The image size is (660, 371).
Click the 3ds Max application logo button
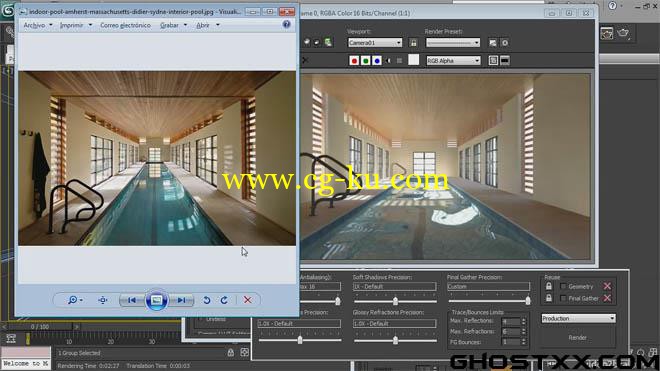click(x=8, y=10)
